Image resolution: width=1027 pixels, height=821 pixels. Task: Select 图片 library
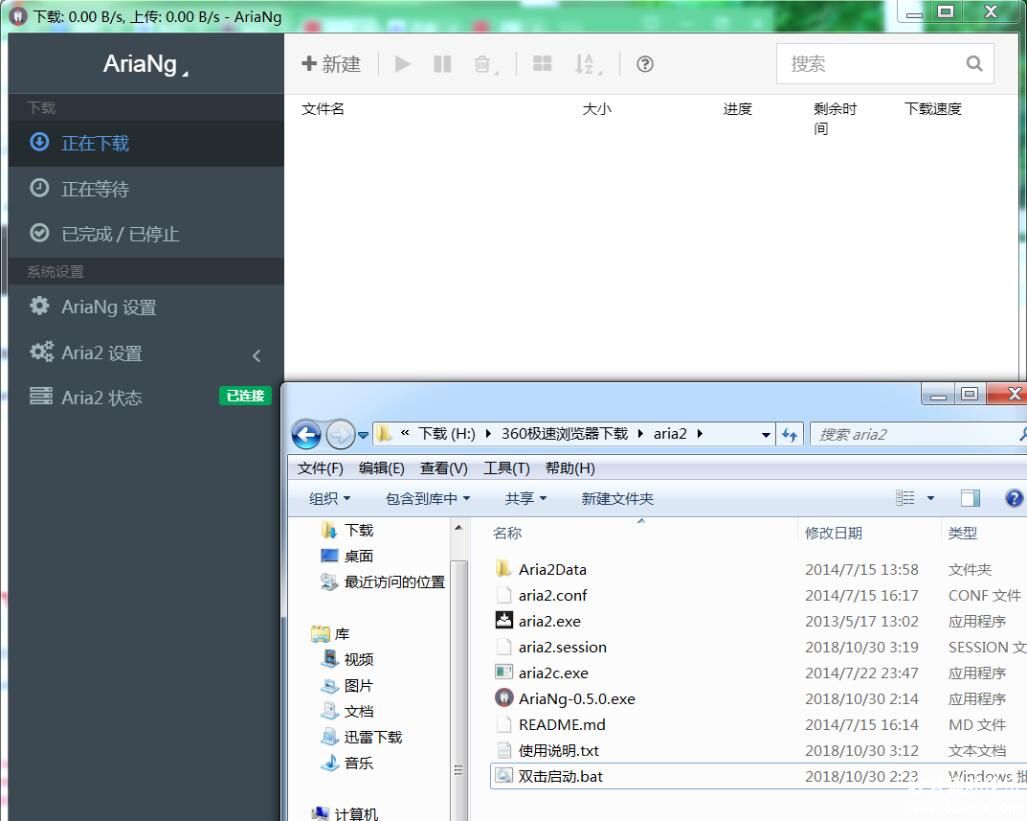coord(347,685)
